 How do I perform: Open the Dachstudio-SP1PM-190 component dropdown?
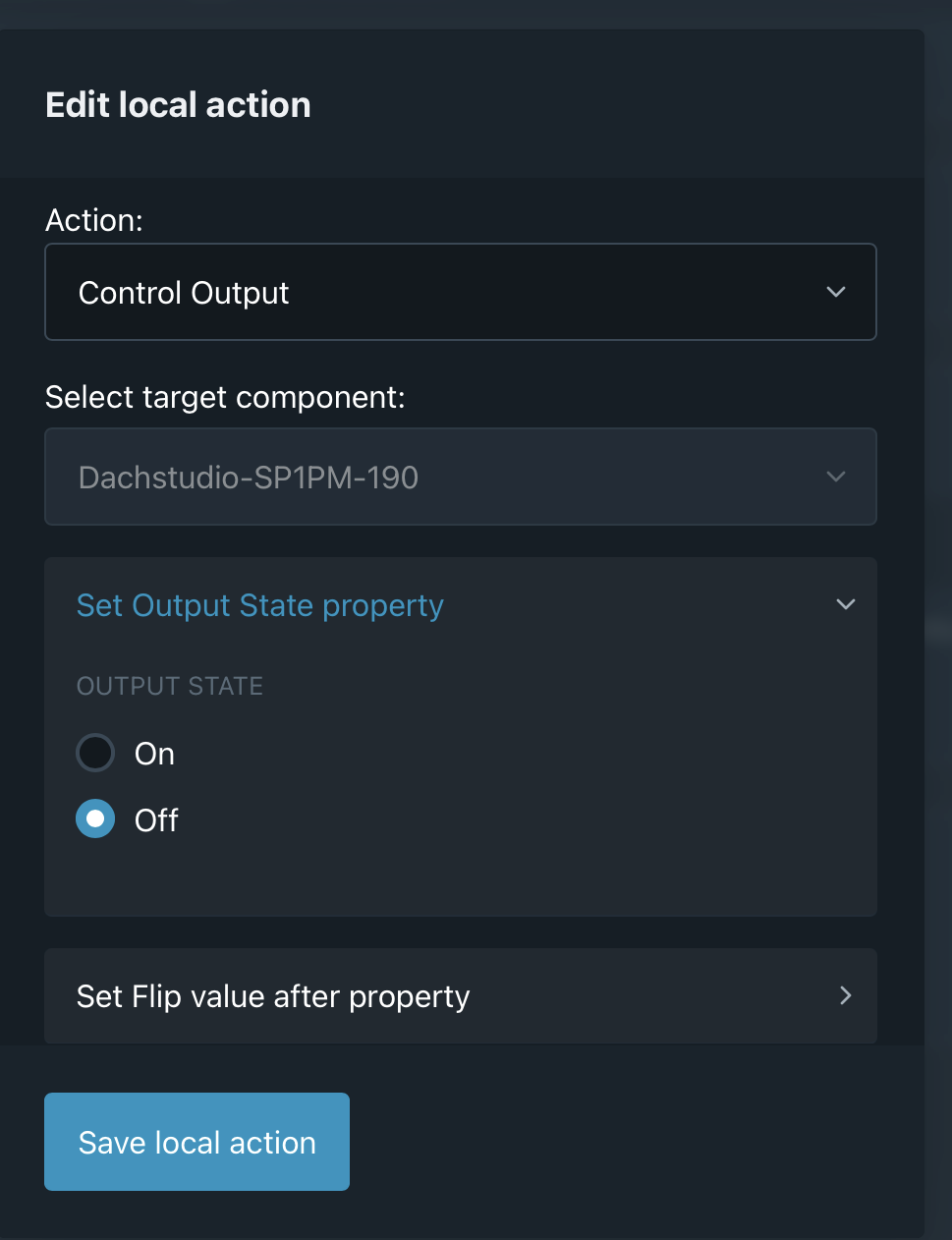pos(460,477)
